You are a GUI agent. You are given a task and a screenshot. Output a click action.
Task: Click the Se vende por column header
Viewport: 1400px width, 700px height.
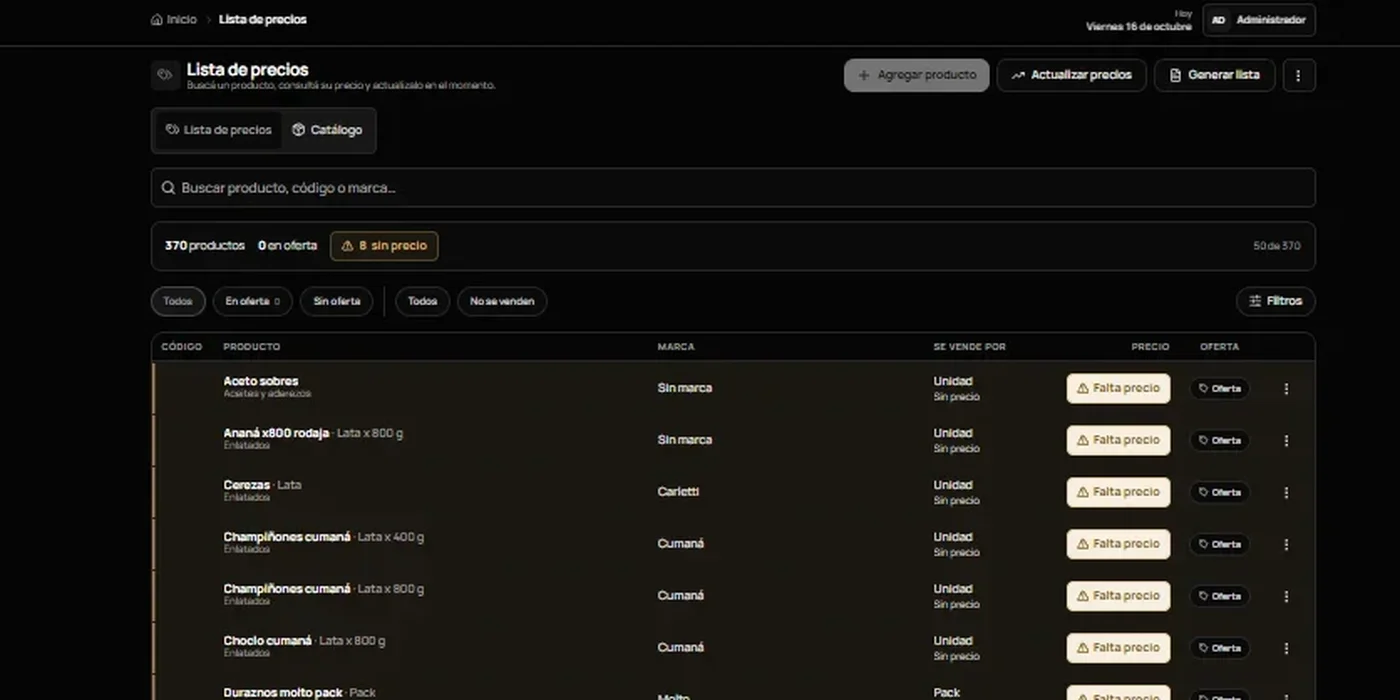(x=970, y=347)
